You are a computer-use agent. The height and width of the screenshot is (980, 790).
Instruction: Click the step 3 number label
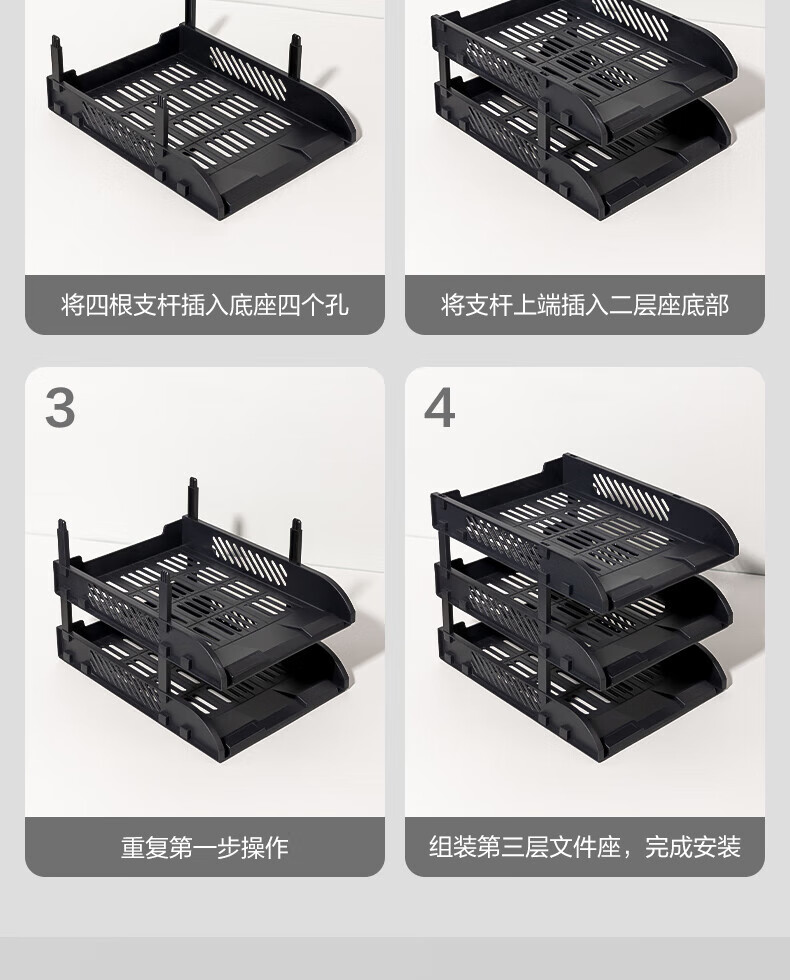tap(60, 408)
